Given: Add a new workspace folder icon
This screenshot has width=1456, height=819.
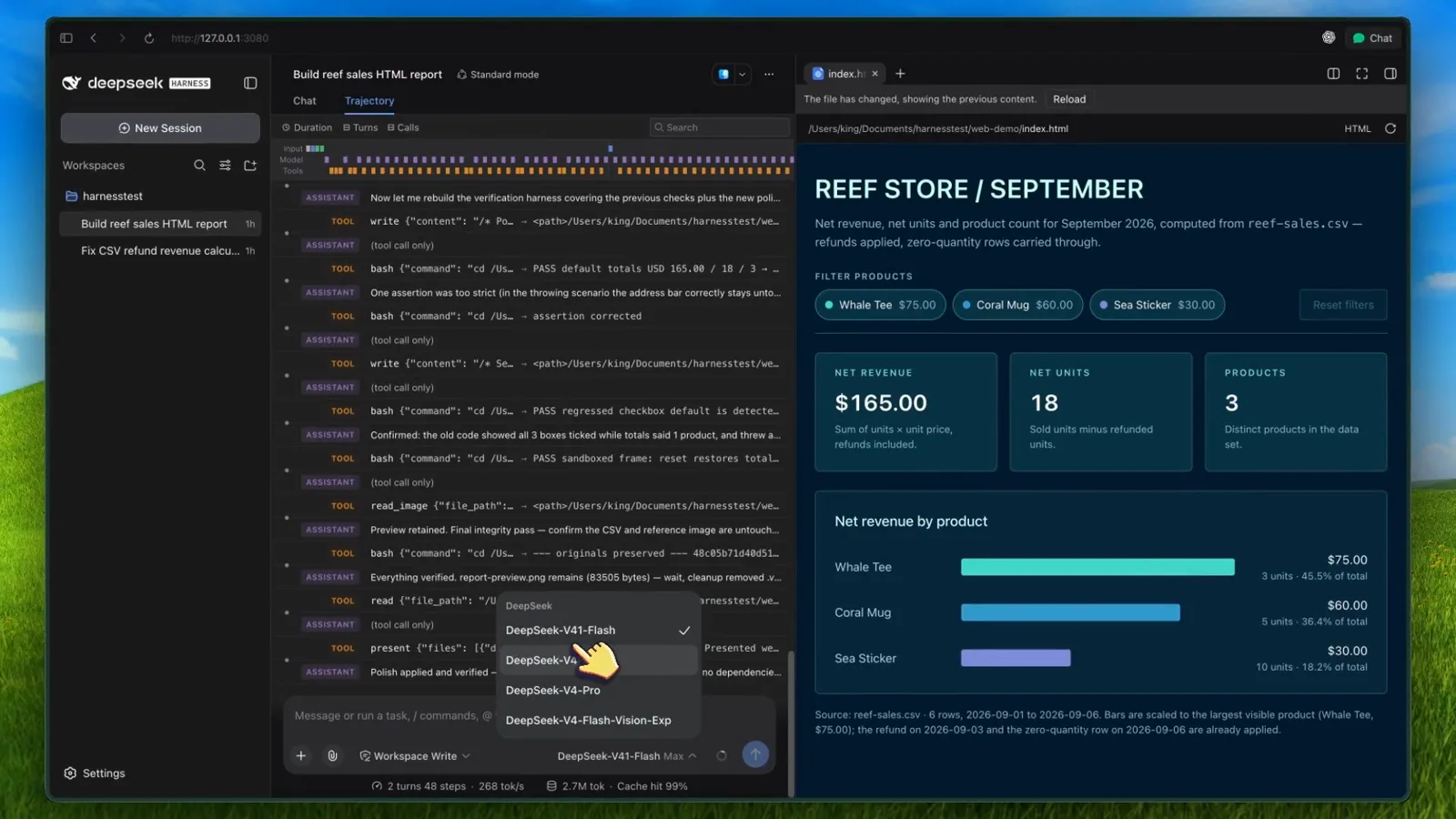Looking at the screenshot, I should (x=250, y=166).
